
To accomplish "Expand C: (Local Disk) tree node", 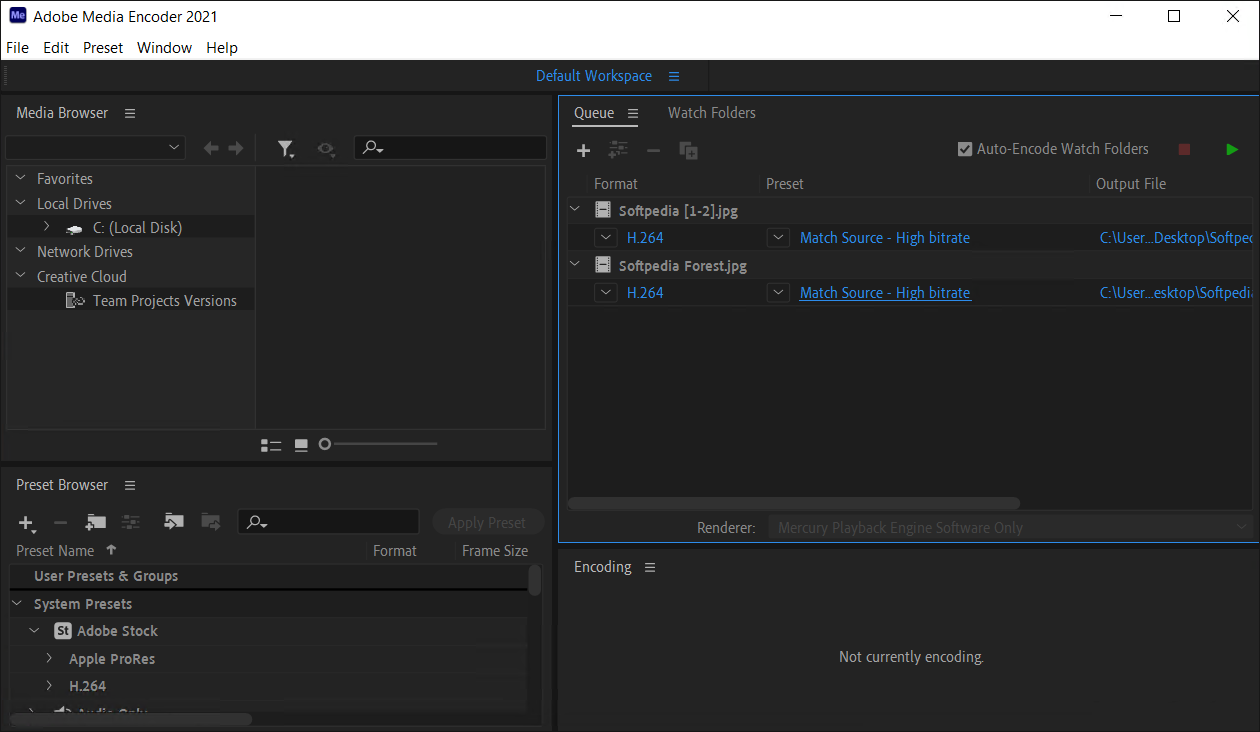I will point(46,227).
